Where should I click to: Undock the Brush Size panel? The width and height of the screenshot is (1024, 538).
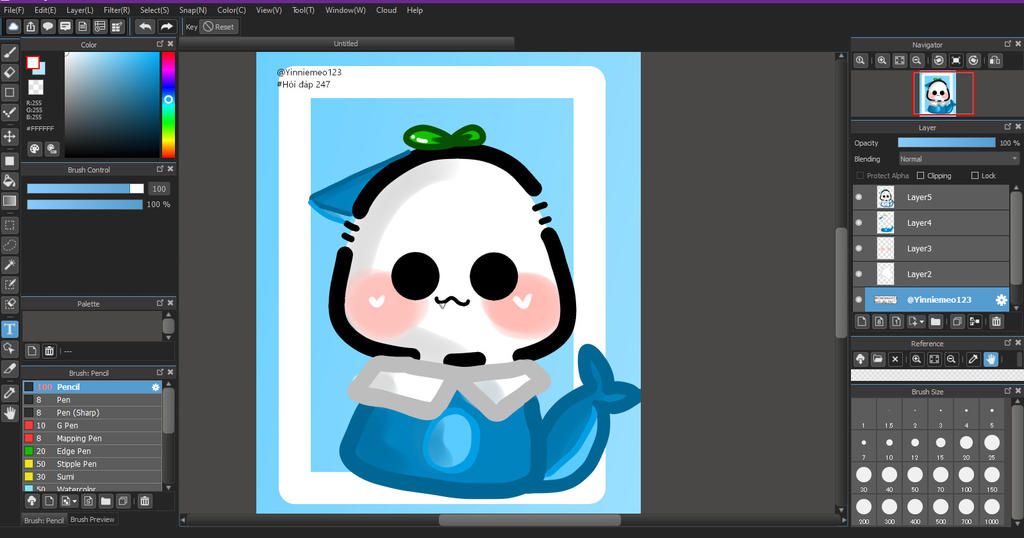point(1007,390)
